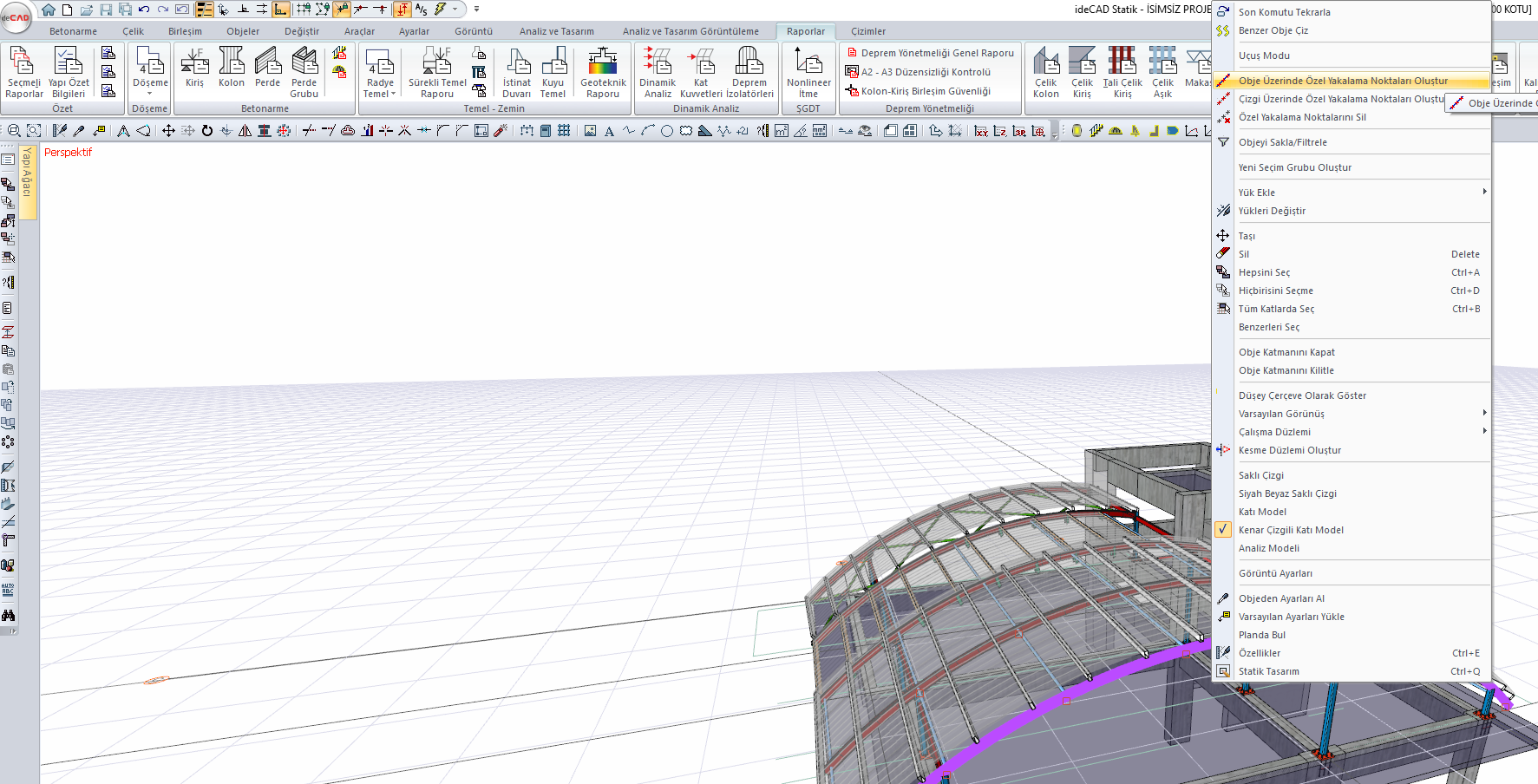Expand Yük Ekle submenu
This screenshot has width=1538, height=784.
point(1484,192)
